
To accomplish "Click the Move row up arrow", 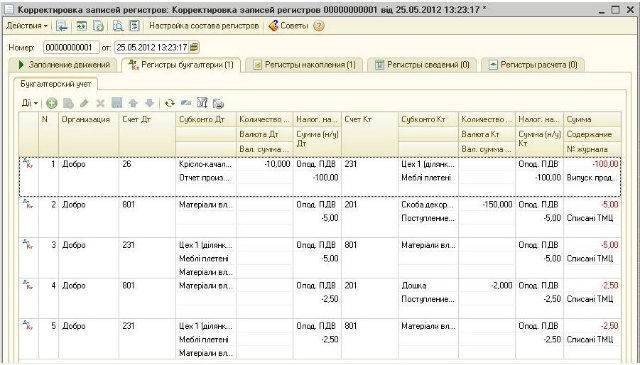I will click(133, 103).
